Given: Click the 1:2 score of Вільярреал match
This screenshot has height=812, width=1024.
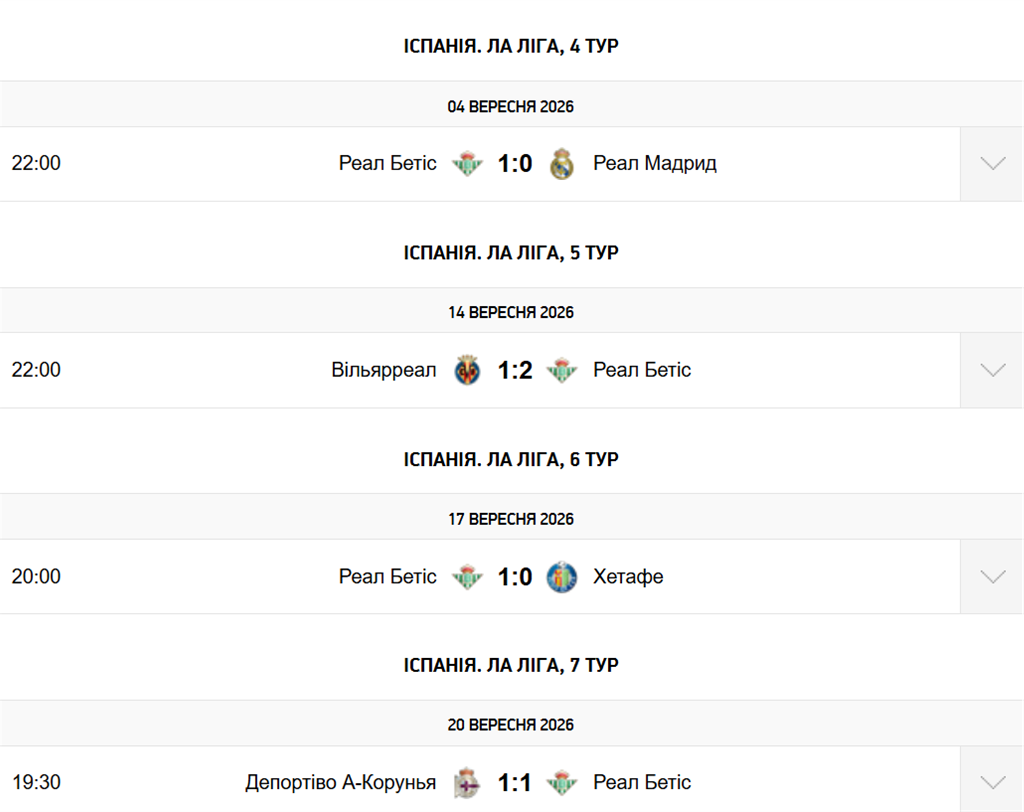Looking at the screenshot, I should (x=515, y=370).
